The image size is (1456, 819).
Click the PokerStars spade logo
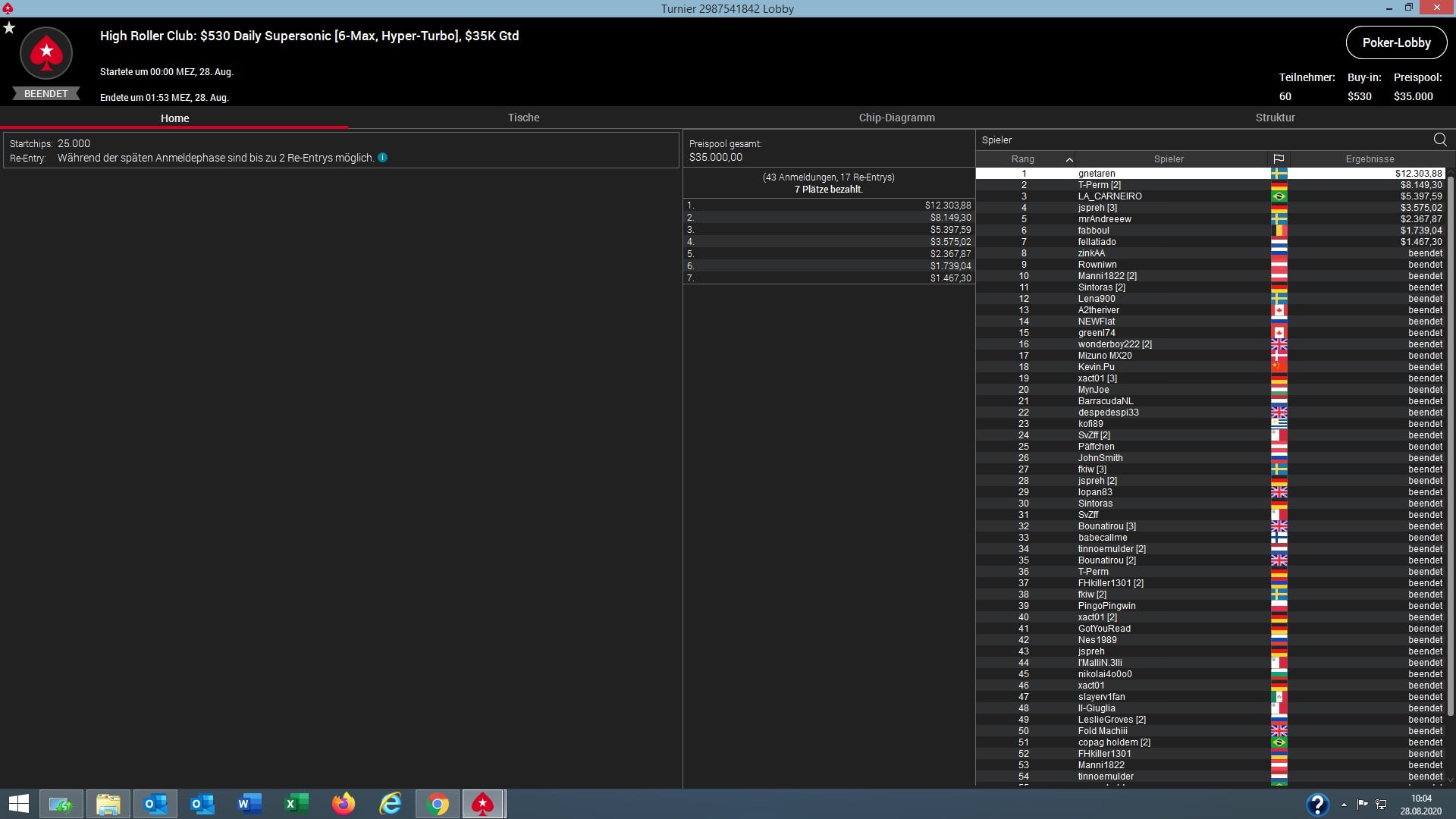click(46, 53)
